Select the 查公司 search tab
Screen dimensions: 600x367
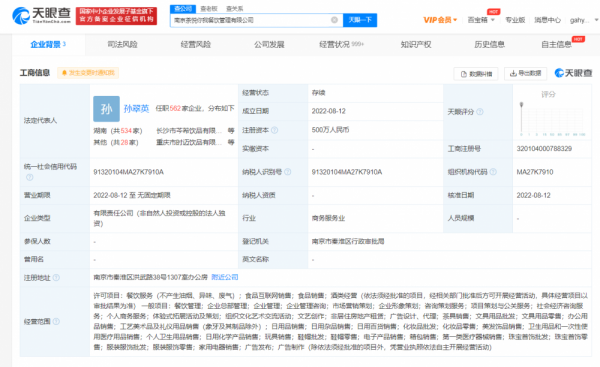pos(183,8)
